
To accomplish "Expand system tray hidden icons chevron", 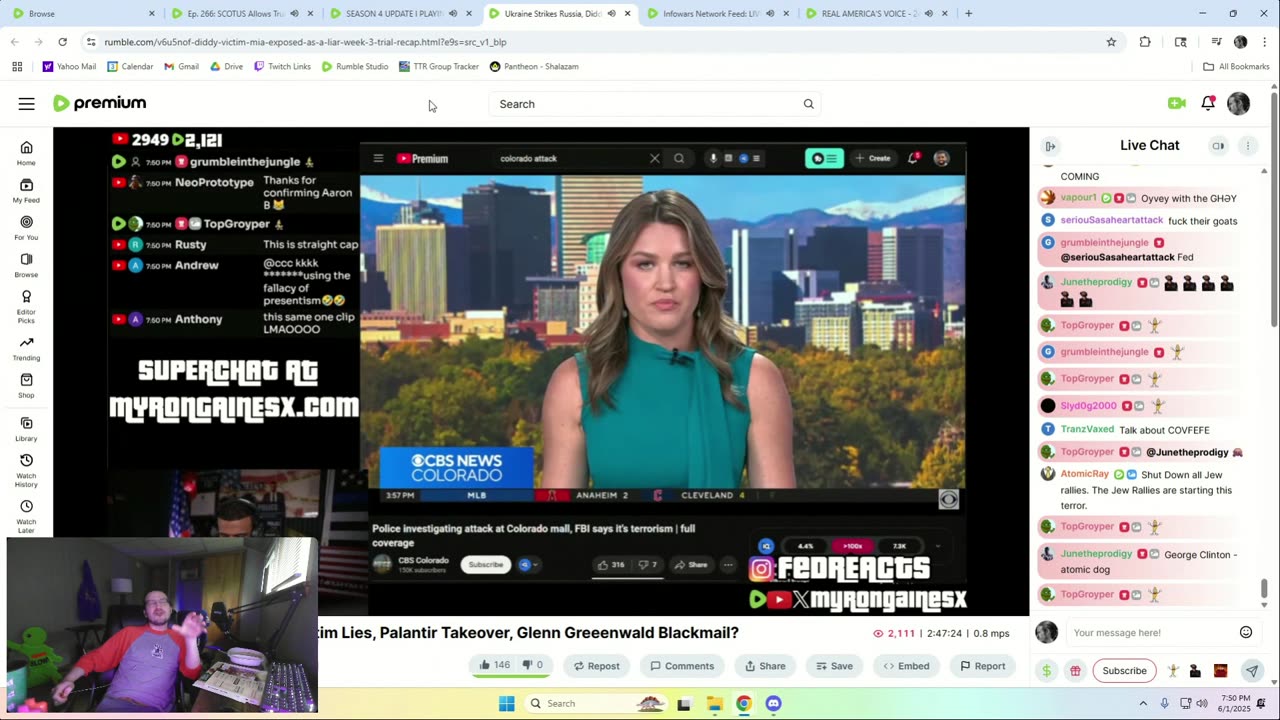I will point(1143,703).
